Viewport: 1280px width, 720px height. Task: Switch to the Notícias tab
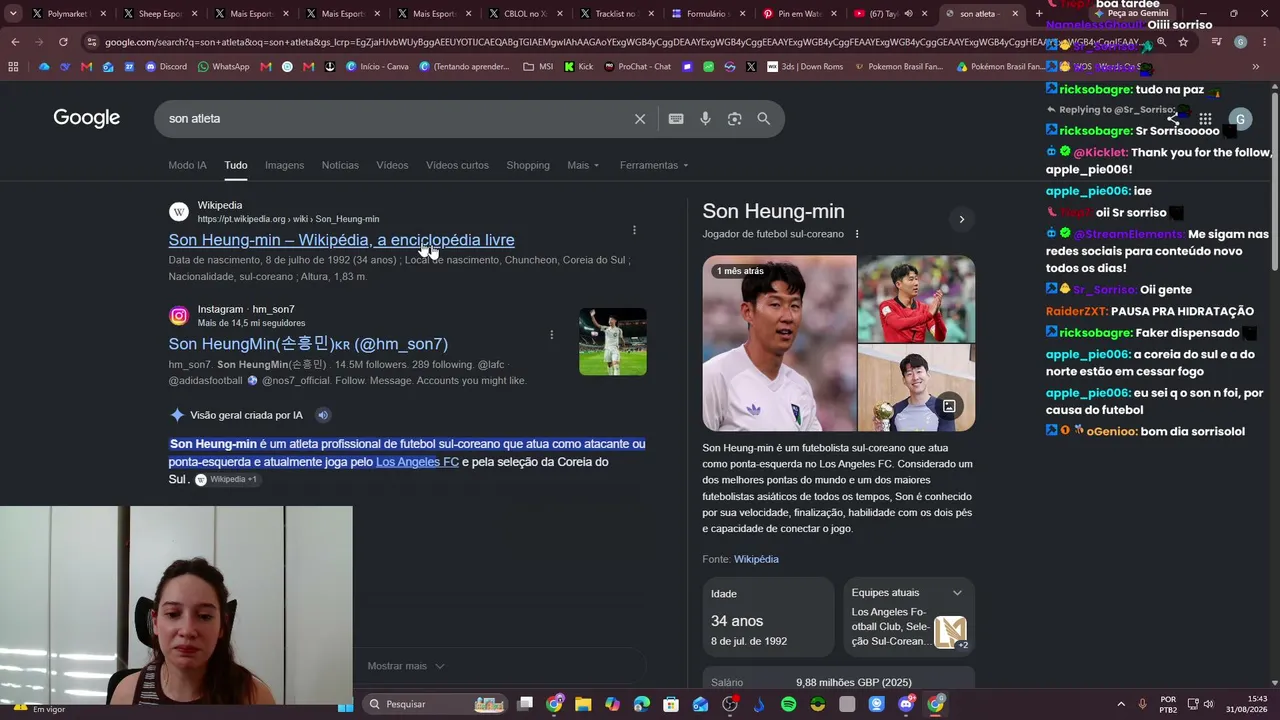340,165
